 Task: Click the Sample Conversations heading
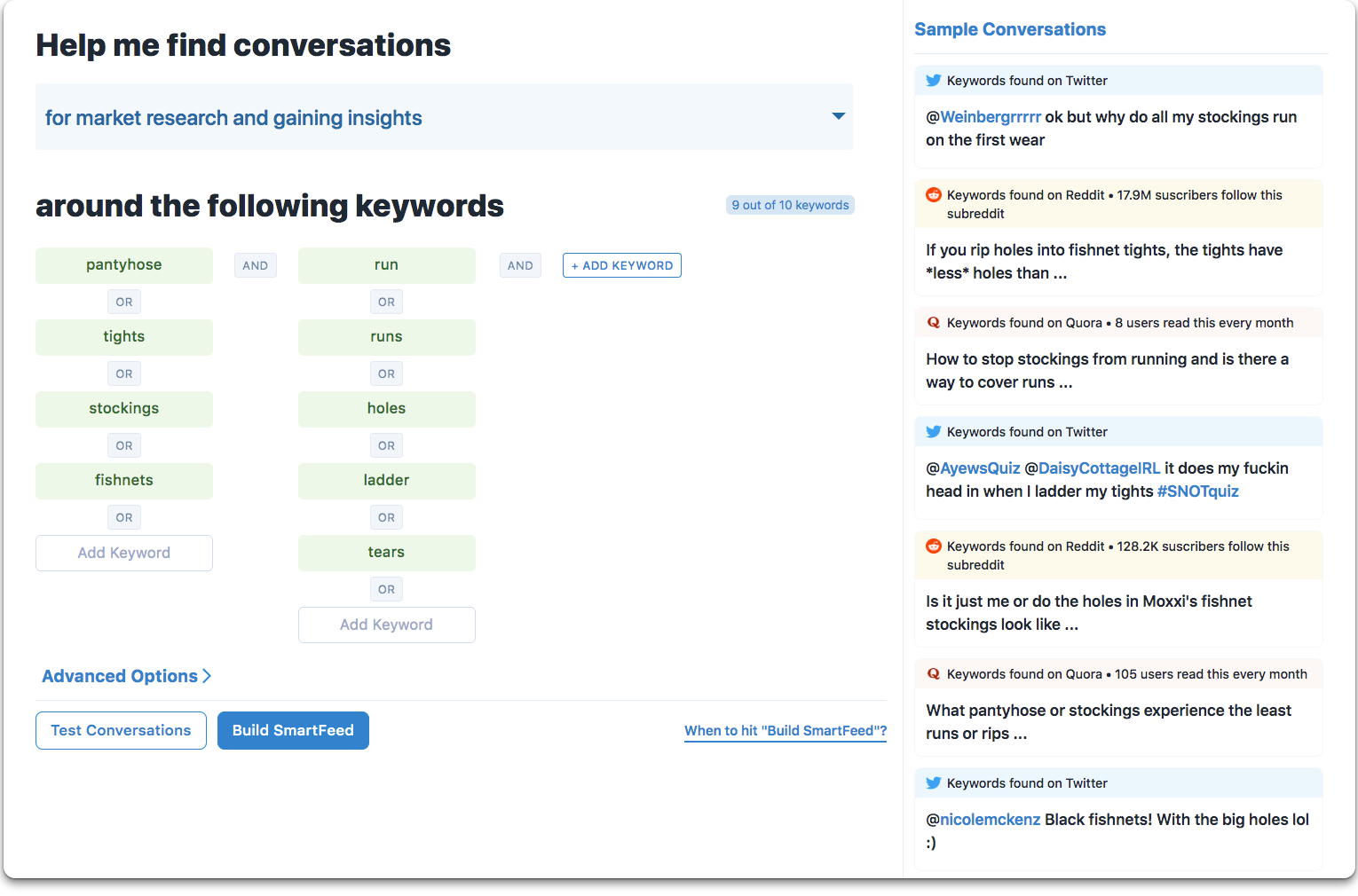tap(1010, 29)
